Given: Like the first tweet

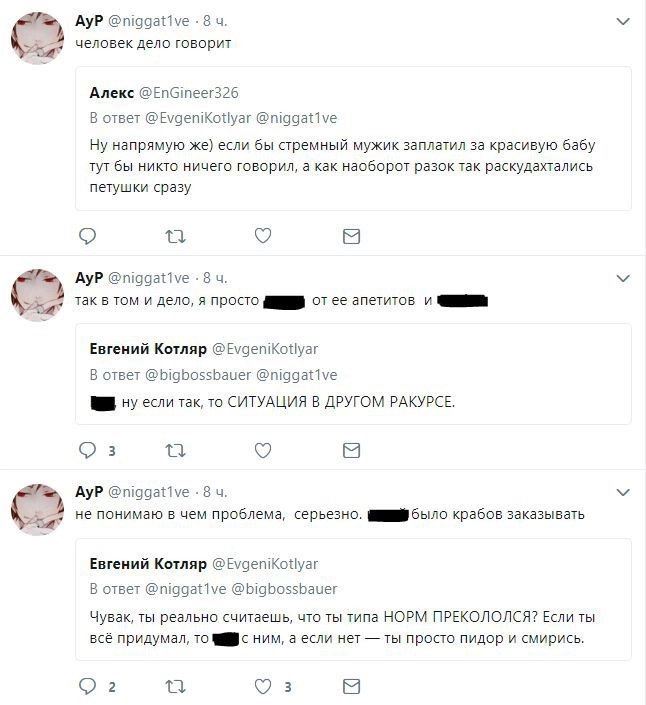Looking at the screenshot, I should click(x=263, y=236).
